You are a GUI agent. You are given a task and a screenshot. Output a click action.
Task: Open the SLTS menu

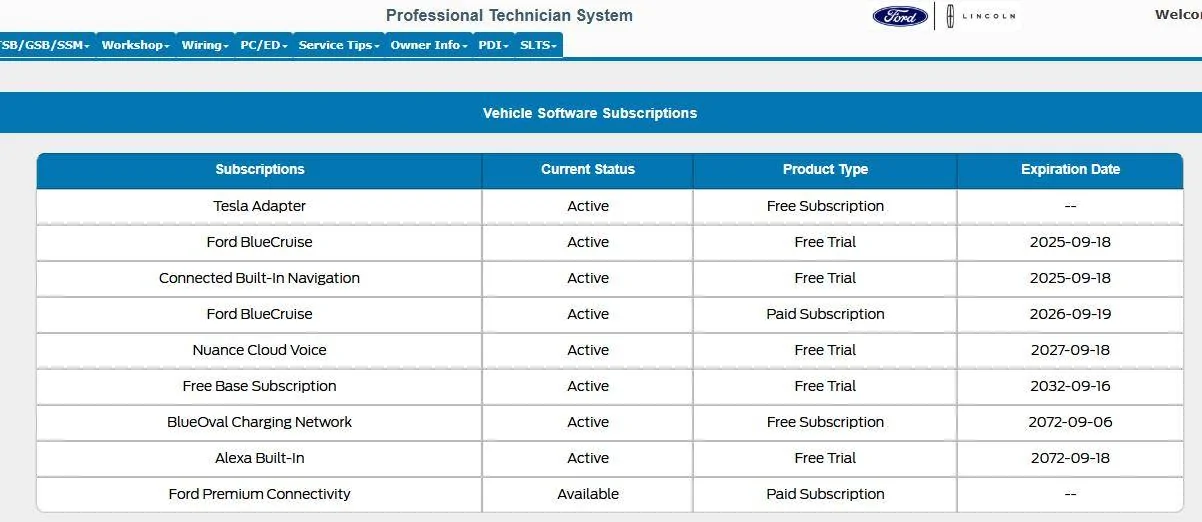tap(538, 45)
